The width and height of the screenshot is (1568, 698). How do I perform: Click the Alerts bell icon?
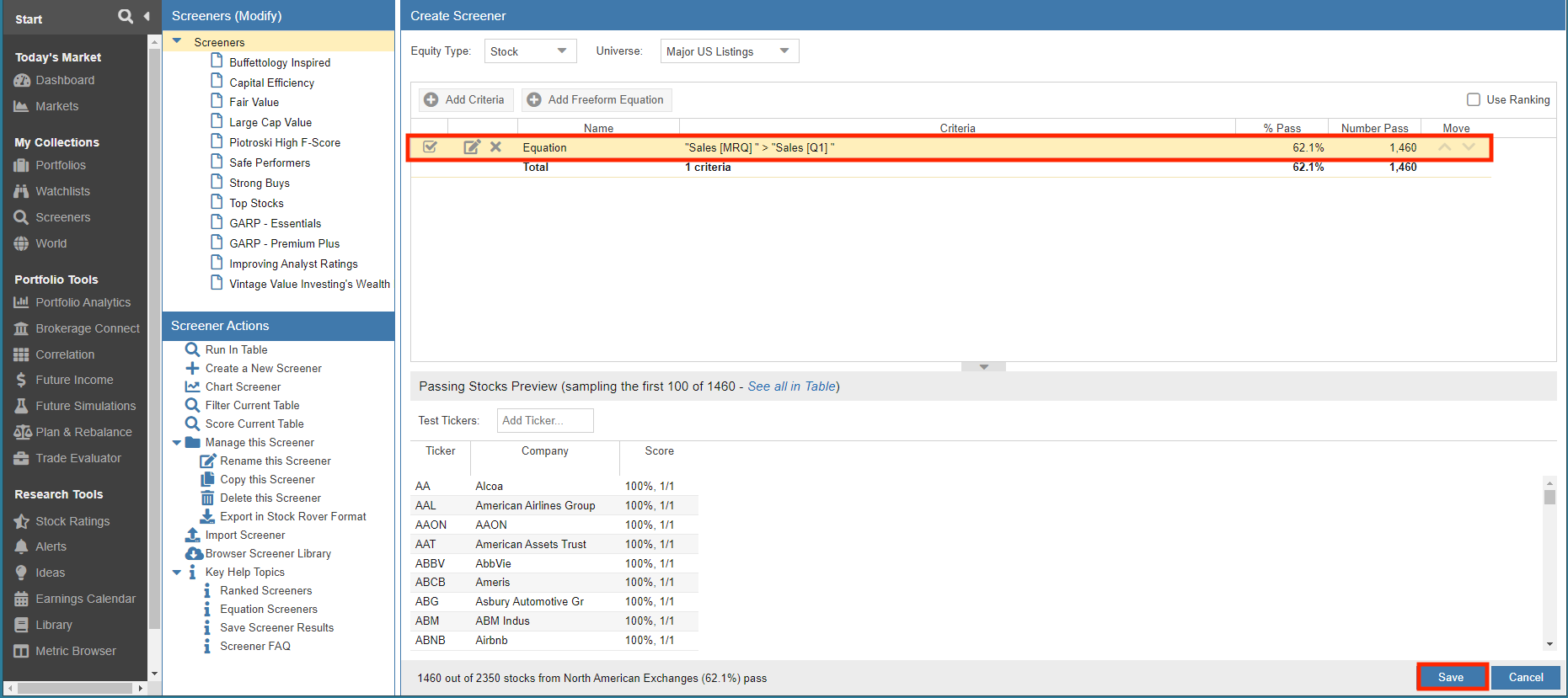coord(21,546)
